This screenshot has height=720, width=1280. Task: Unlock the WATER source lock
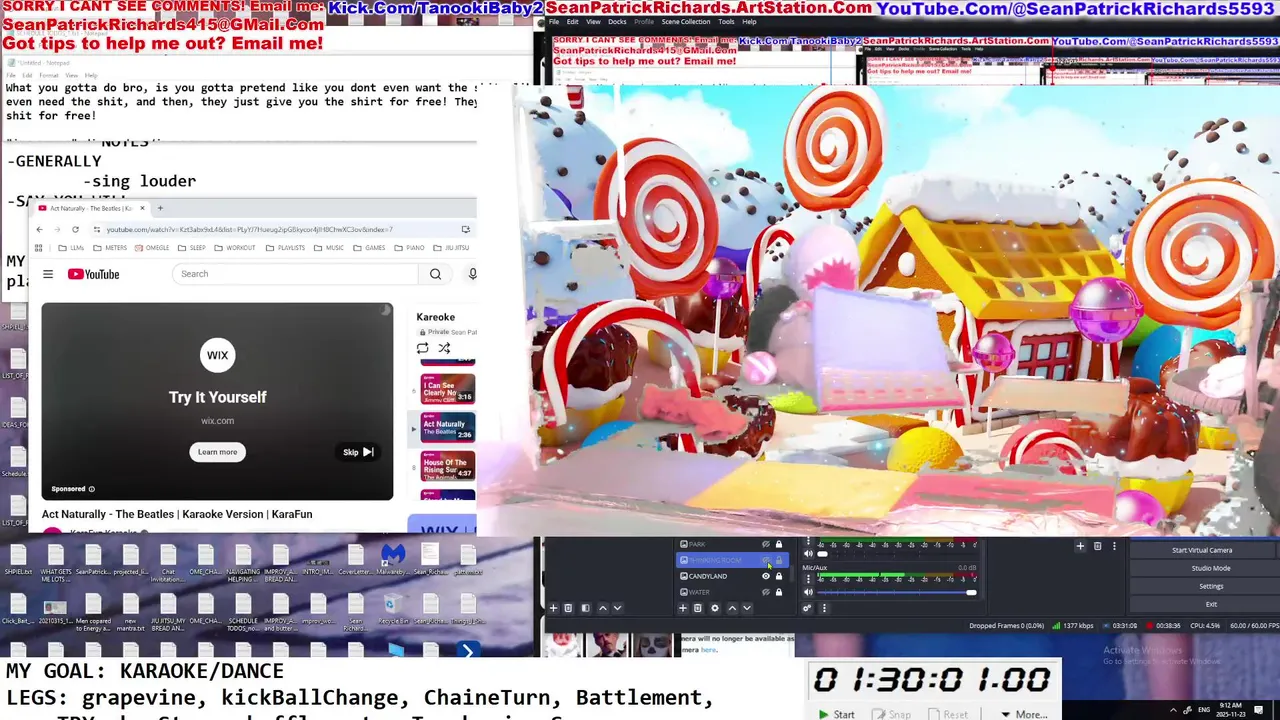tap(779, 592)
